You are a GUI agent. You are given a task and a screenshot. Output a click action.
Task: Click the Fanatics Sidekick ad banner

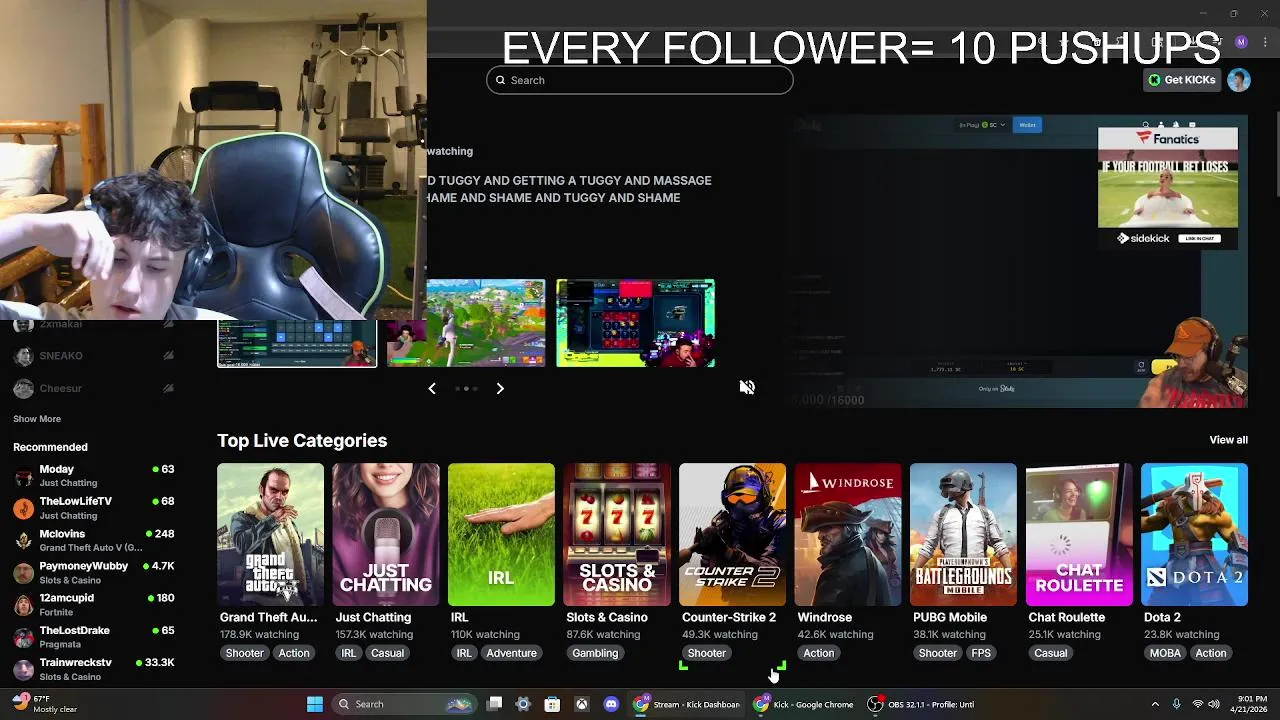pos(1168,188)
